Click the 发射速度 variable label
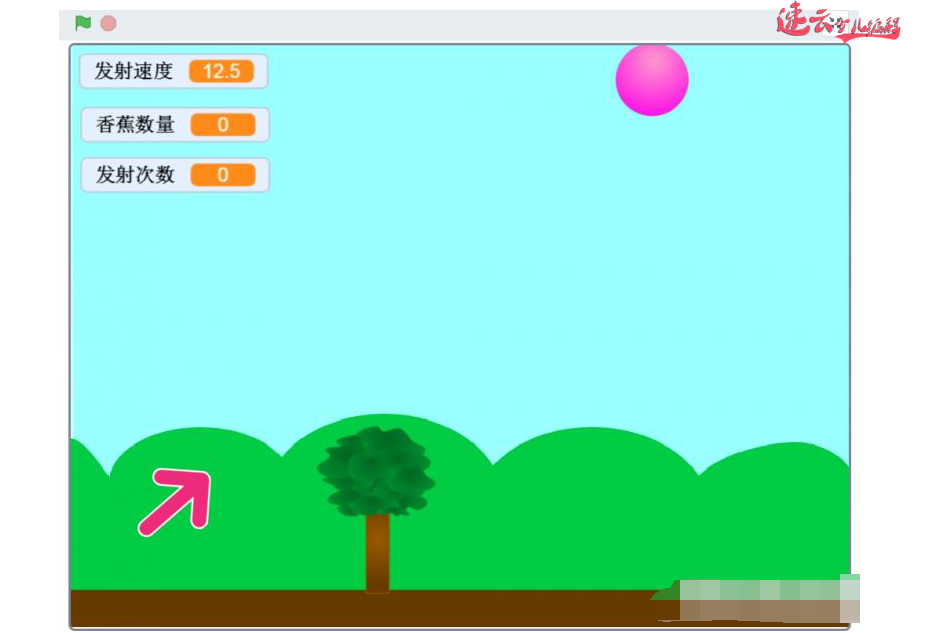932x633 pixels. pos(134,72)
